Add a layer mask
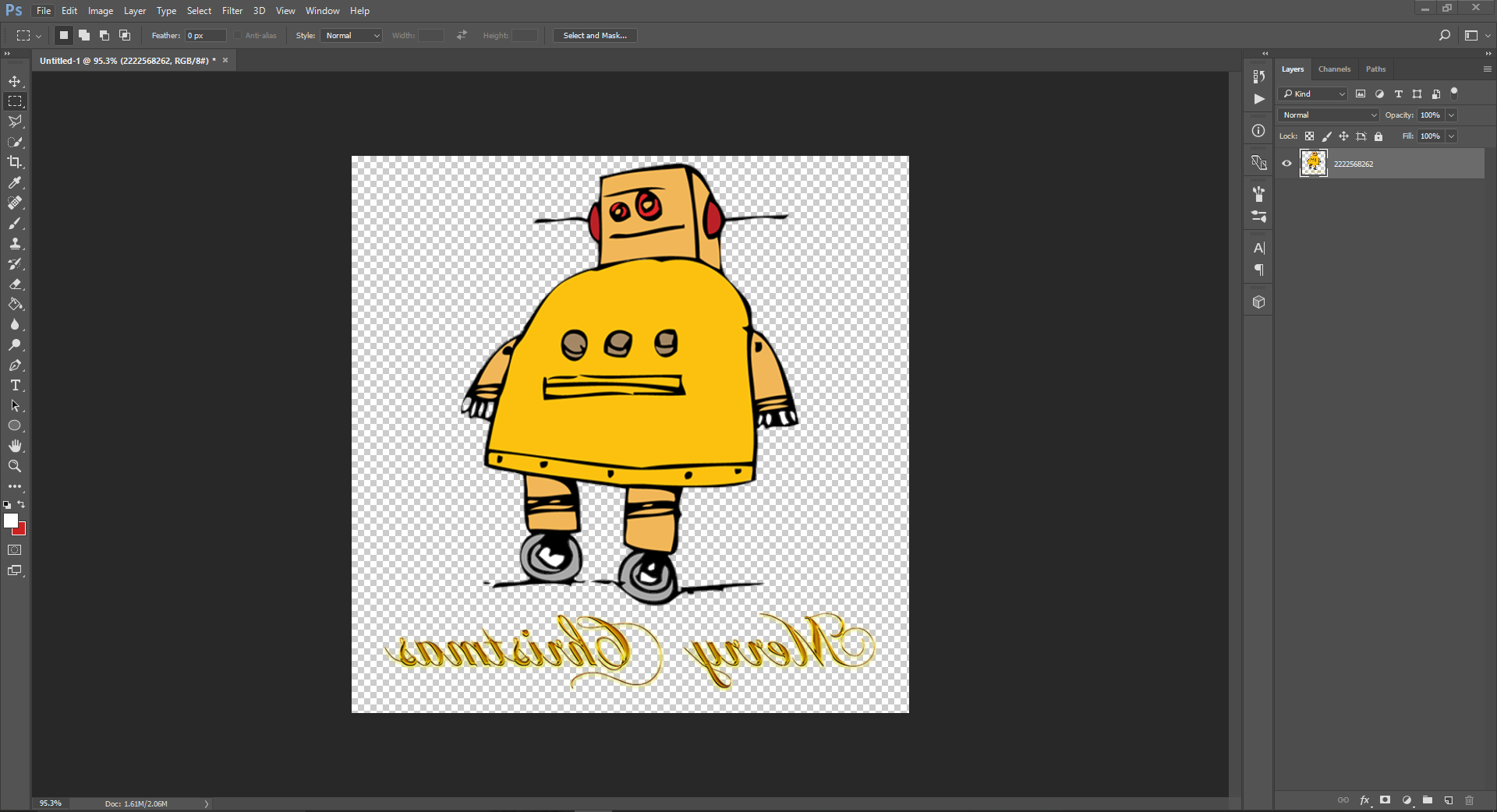Viewport: 1497px width, 812px height. point(1386,800)
